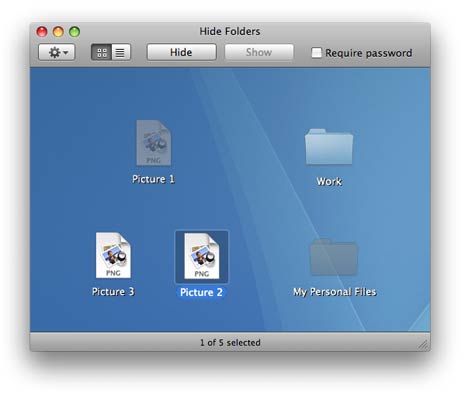Close the Hide Folders window
This screenshot has width=465, height=393.
point(42,32)
